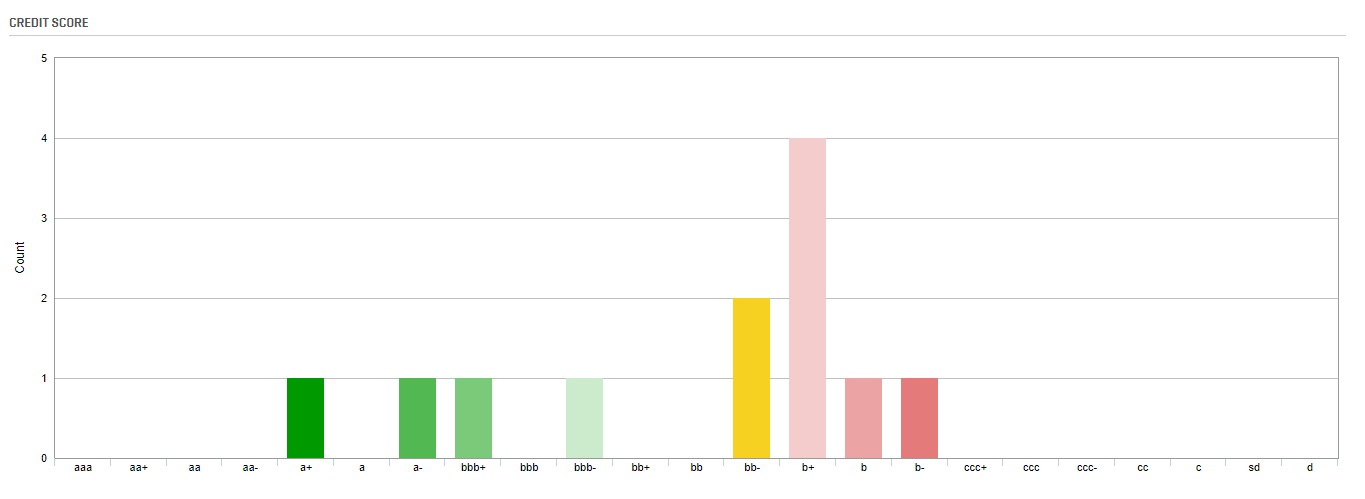
Task: Select the pale green bbb- bar
Action: coord(584,418)
